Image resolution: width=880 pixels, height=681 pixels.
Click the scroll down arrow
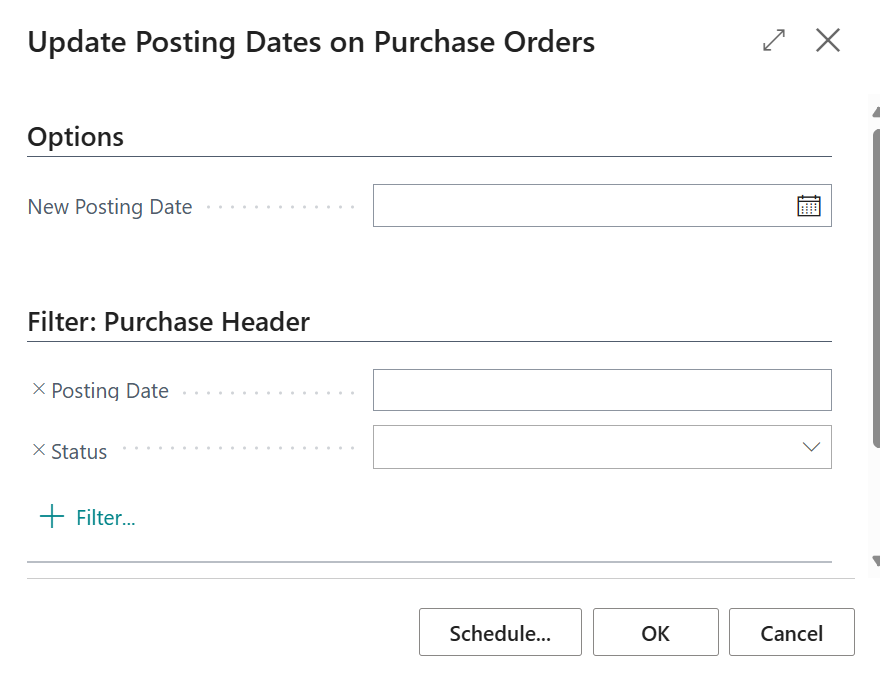[x=876, y=560]
